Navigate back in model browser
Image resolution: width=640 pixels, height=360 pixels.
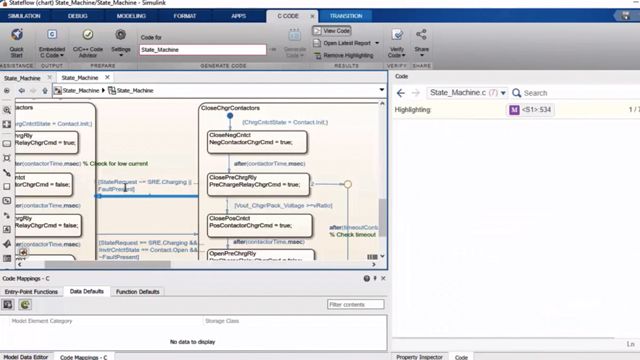(x=21, y=91)
